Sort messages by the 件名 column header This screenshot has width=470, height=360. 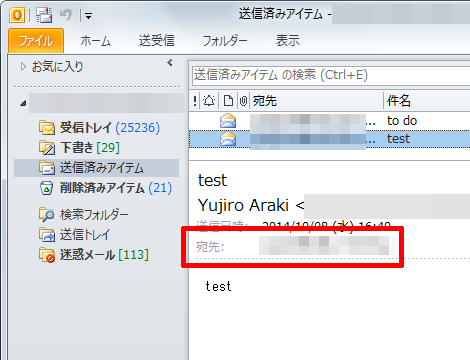(x=427, y=100)
